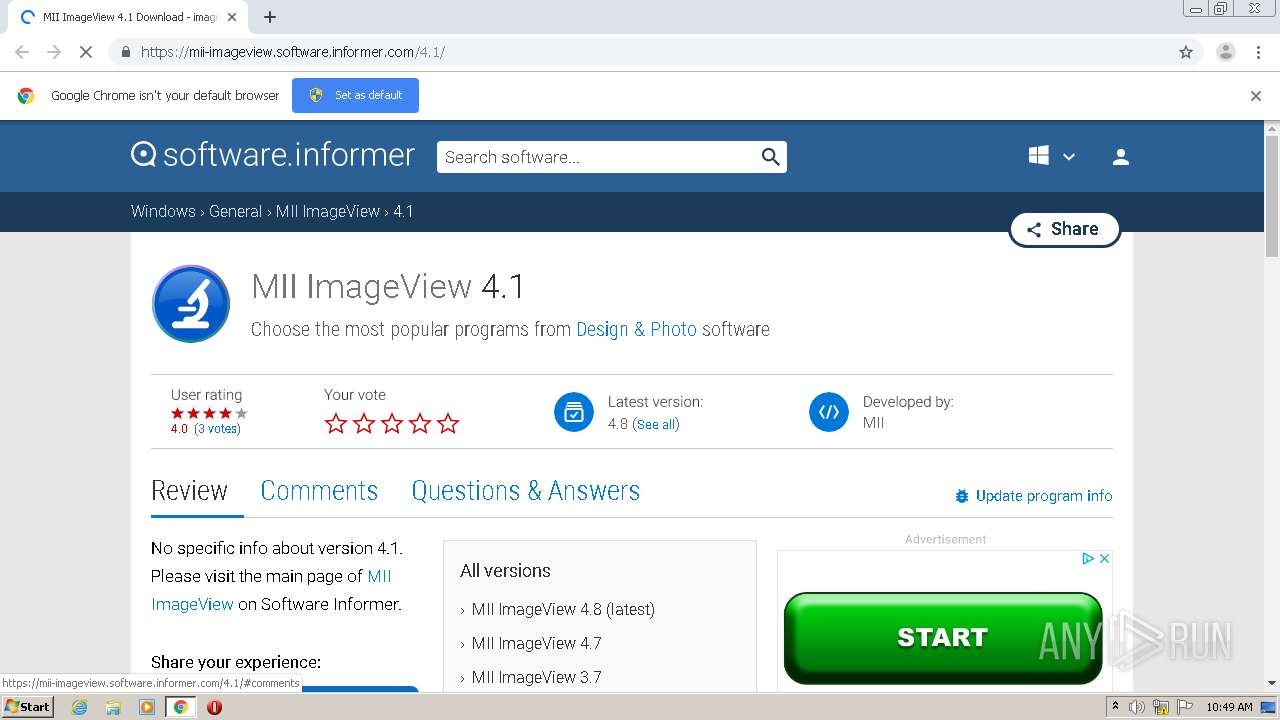Dismiss the default browser infobar
This screenshot has width=1280, height=720.
coord(1256,96)
